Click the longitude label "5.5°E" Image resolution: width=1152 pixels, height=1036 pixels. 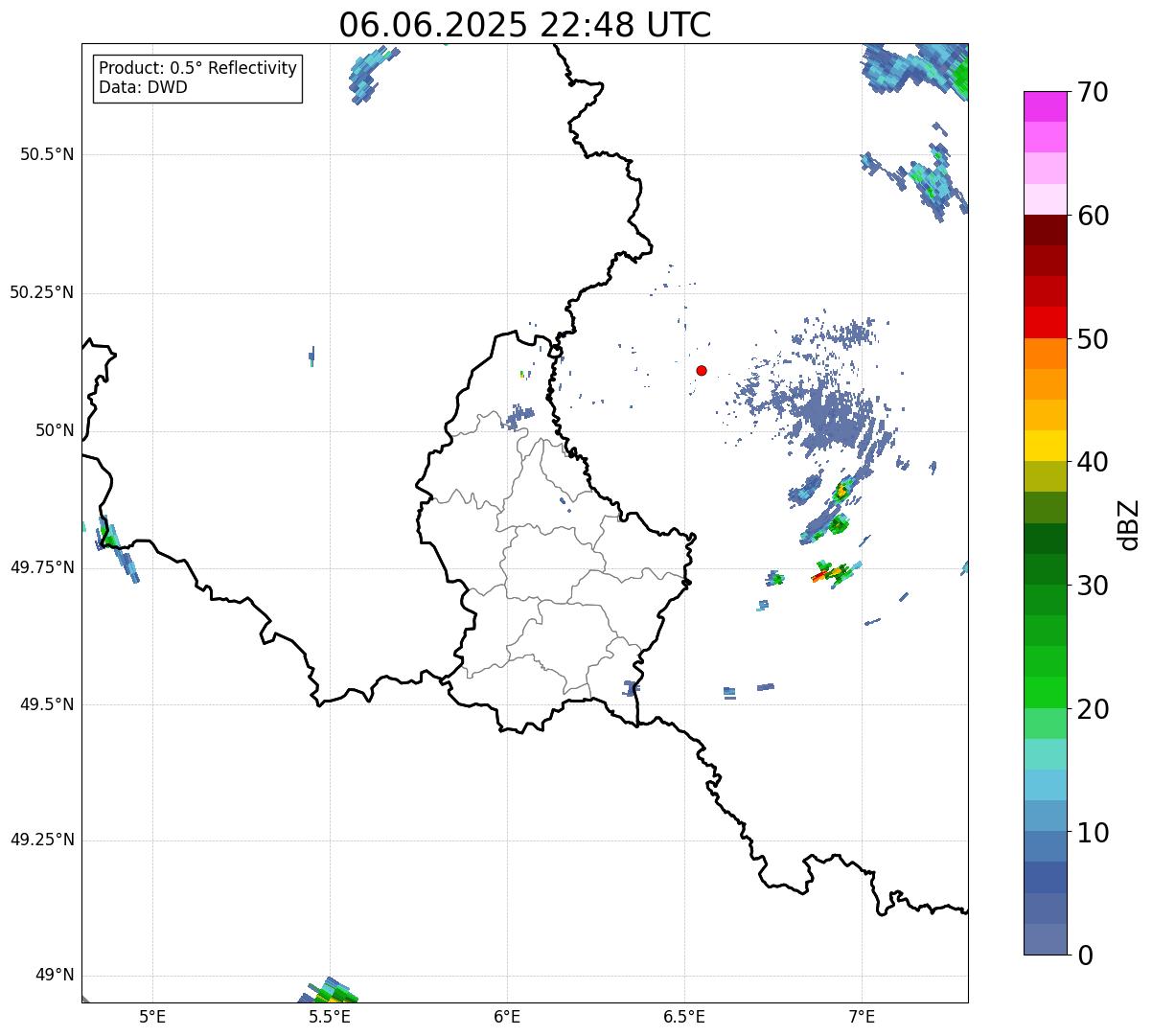pyautogui.click(x=330, y=1017)
